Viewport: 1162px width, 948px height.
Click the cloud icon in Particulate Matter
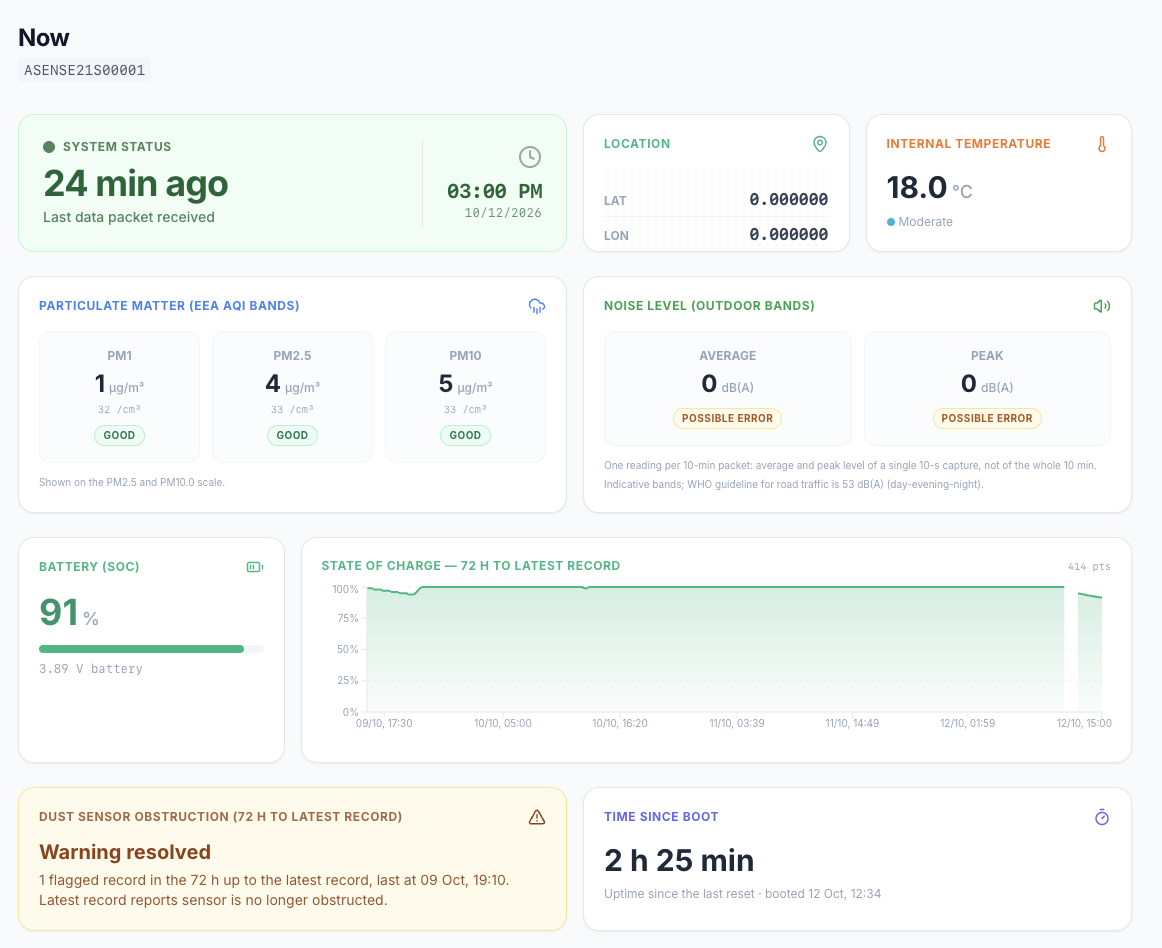click(x=537, y=306)
